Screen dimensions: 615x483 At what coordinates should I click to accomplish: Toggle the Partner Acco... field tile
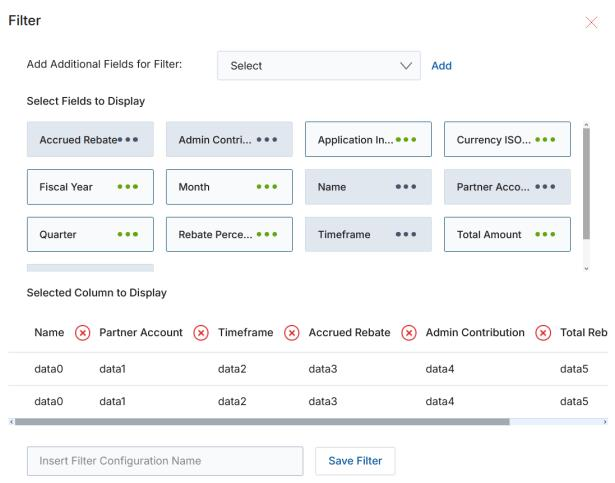coord(507,187)
